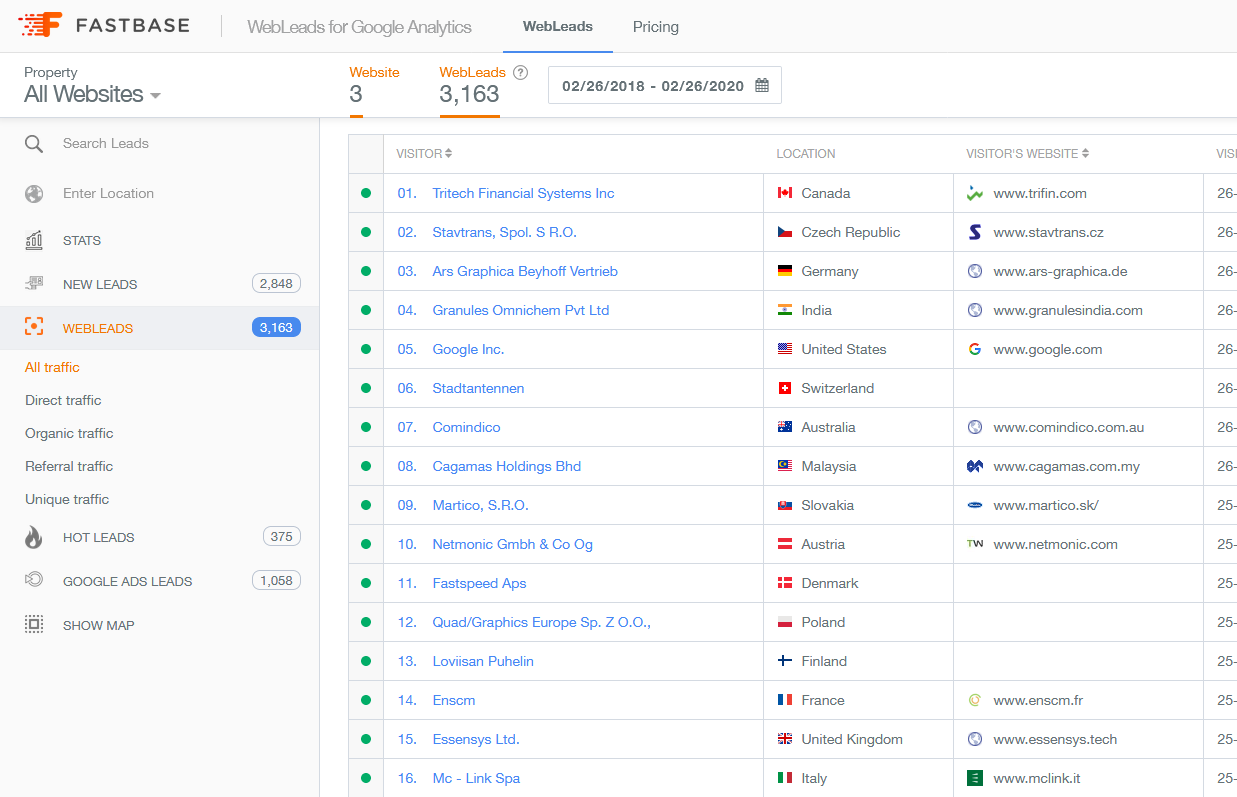The height and width of the screenshot is (797, 1237).
Task: Click the martico.sk favicon
Action: [x=975, y=505]
